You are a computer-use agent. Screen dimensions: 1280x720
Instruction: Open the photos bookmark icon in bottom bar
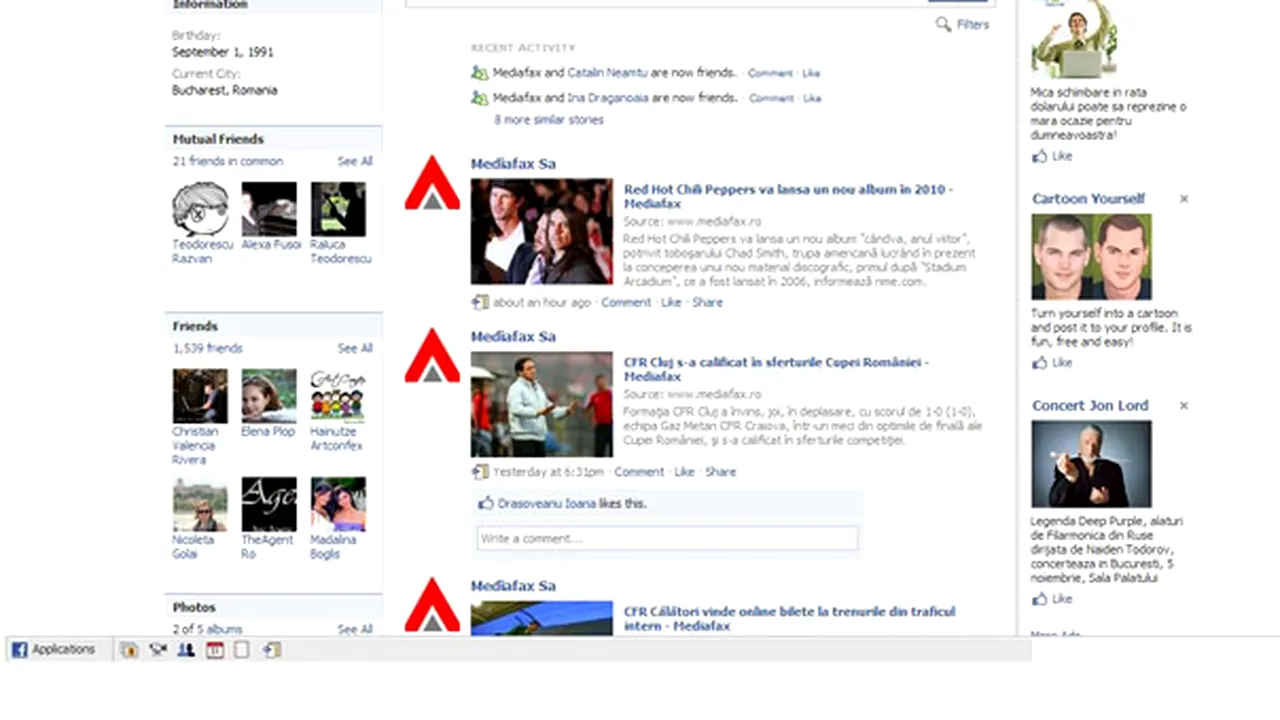pyautogui.click(x=129, y=650)
